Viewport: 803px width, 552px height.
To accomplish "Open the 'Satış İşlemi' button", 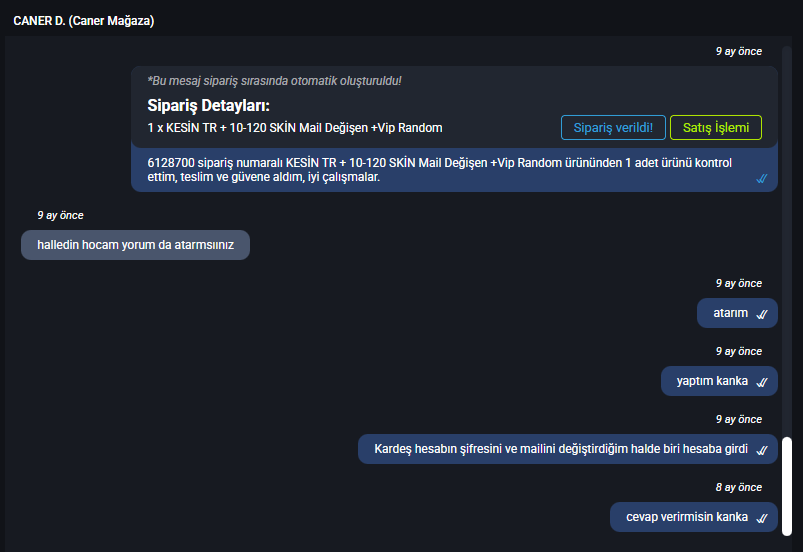I will (x=715, y=128).
